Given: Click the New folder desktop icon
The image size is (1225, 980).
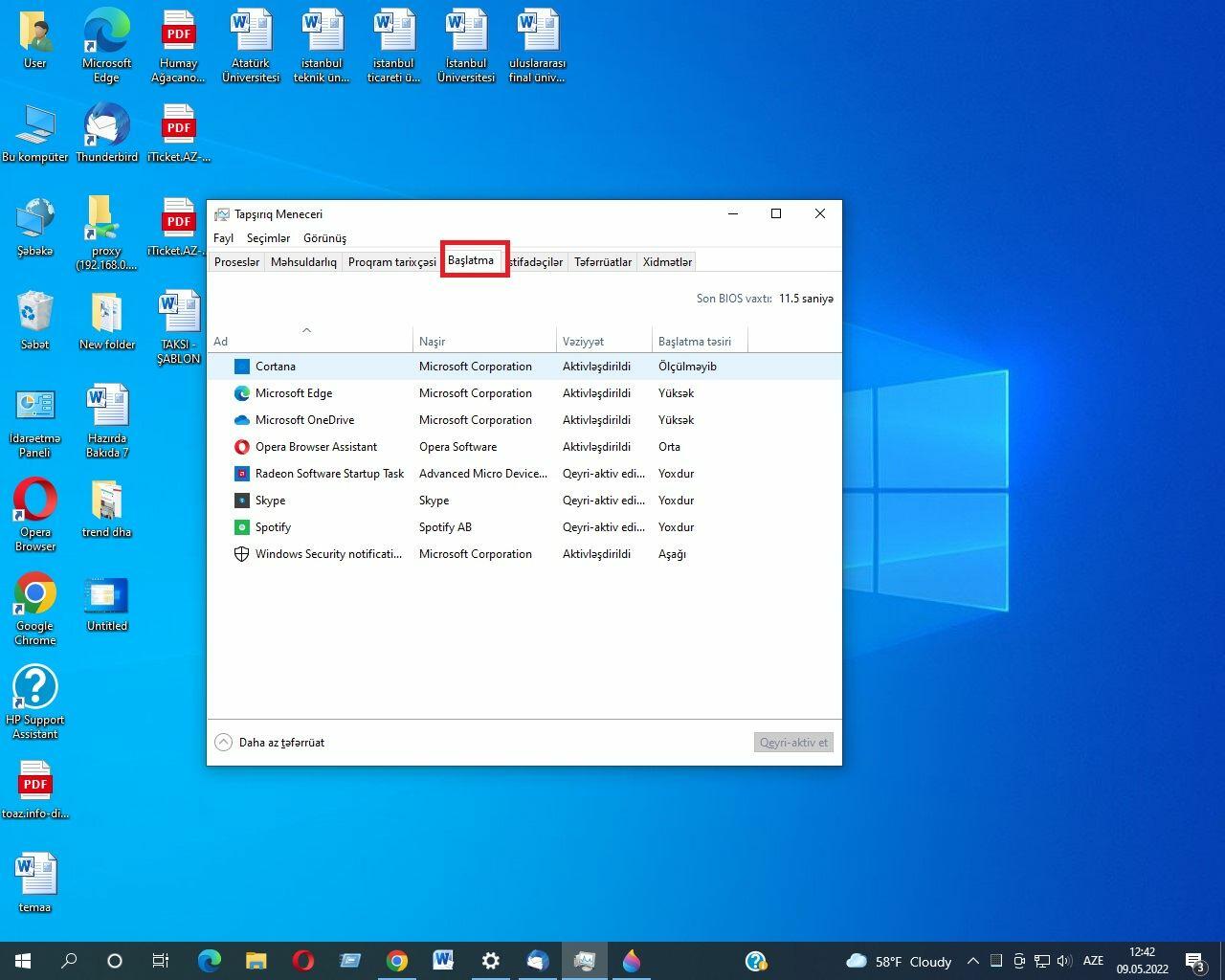Looking at the screenshot, I should coord(107,320).
